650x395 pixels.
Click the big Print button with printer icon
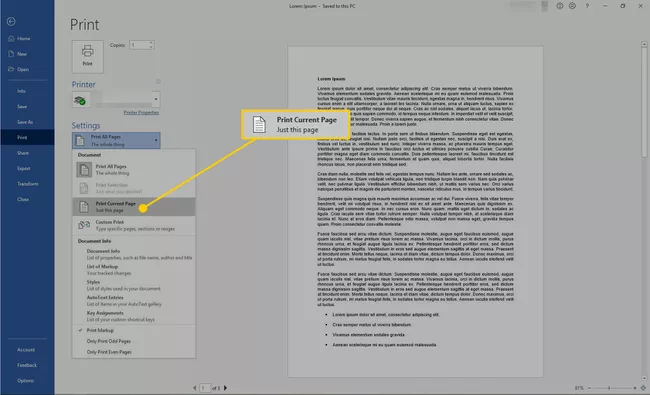coord(87,57)
